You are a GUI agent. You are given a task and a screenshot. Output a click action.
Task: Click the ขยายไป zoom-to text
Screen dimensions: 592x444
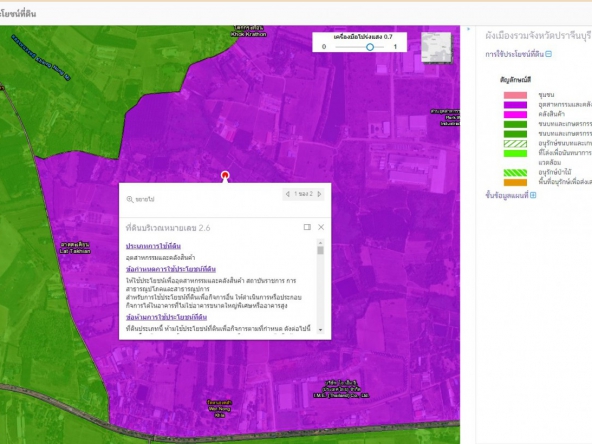(145, 199)
